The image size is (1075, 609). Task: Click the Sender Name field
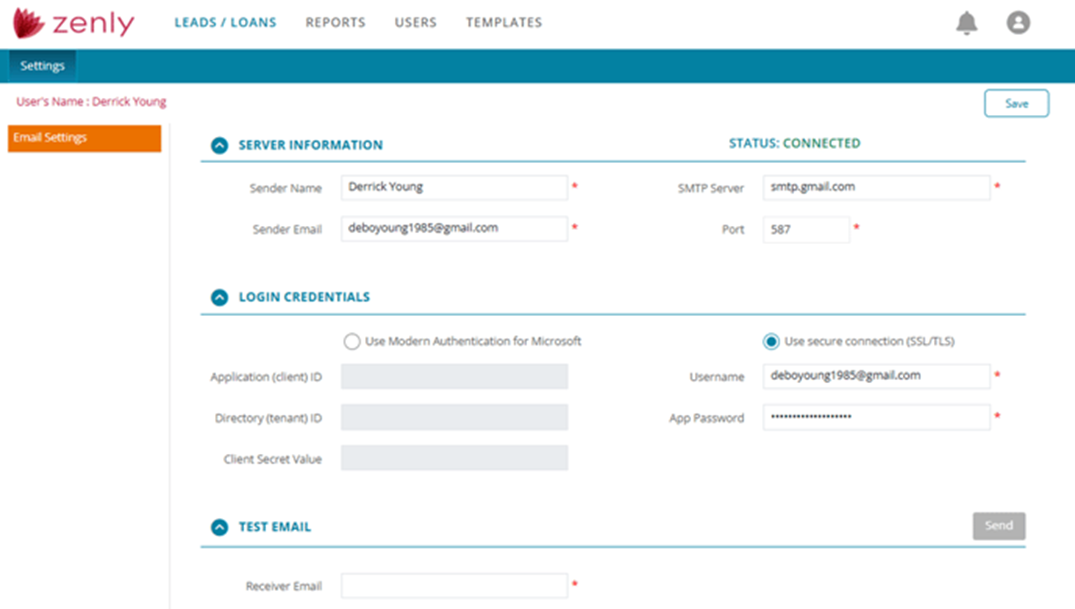coord(454,188)
